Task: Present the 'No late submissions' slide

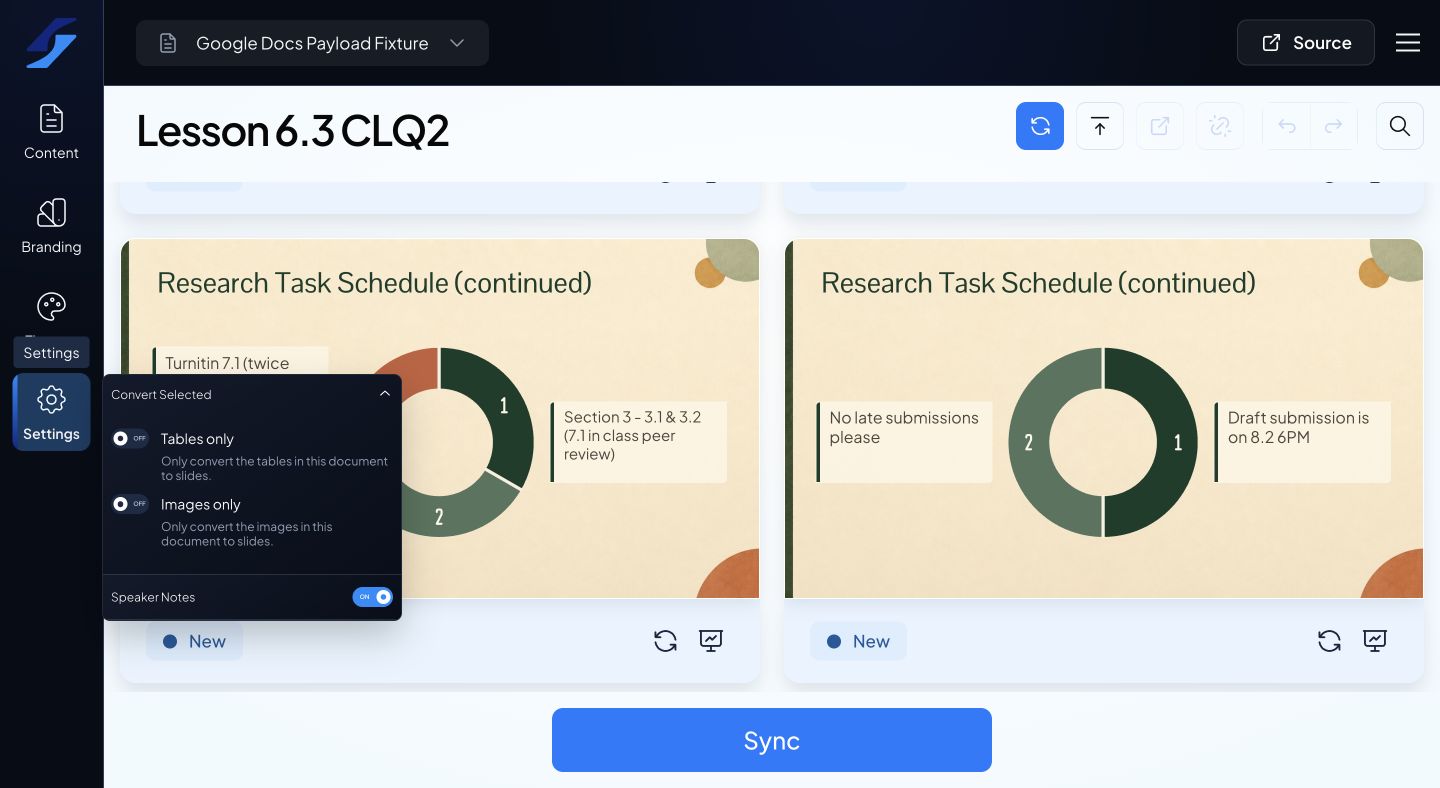Action: point(1375,641)
